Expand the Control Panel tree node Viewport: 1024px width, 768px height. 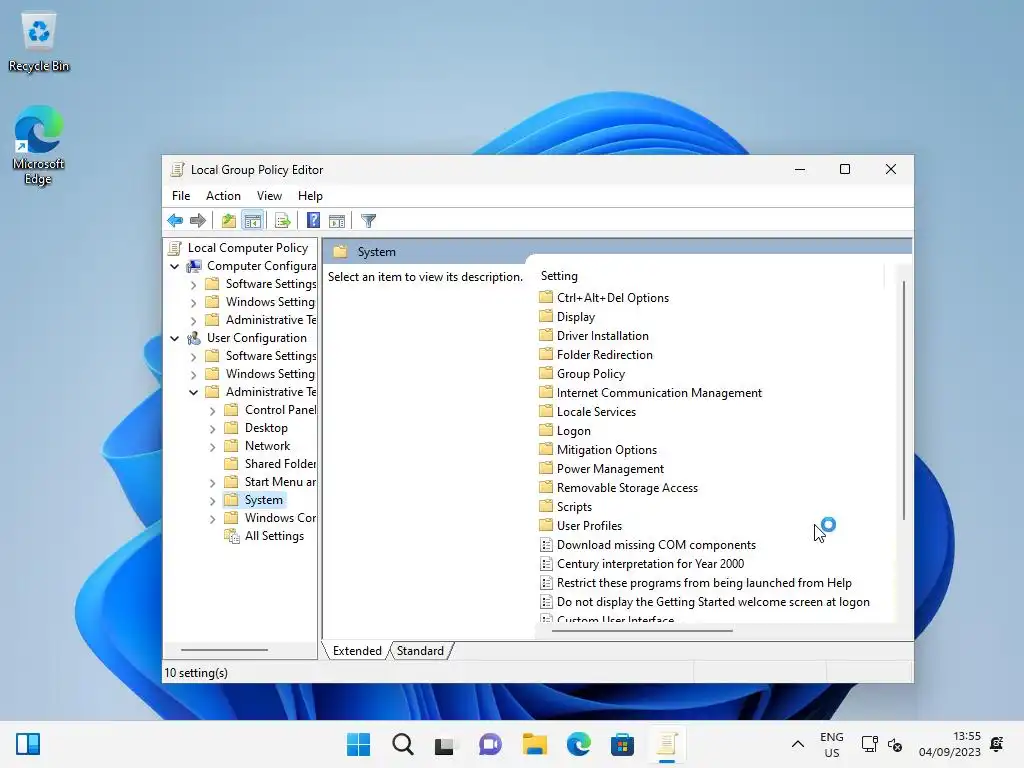click(212, 411)
